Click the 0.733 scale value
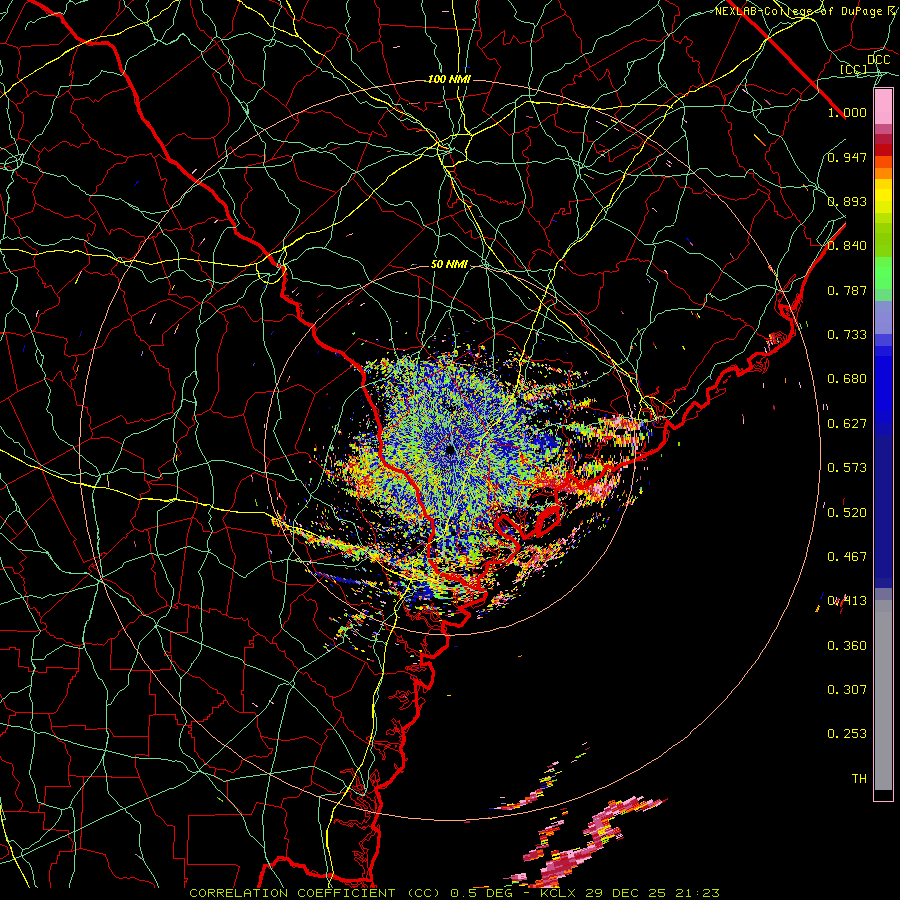 coord(847,335)
